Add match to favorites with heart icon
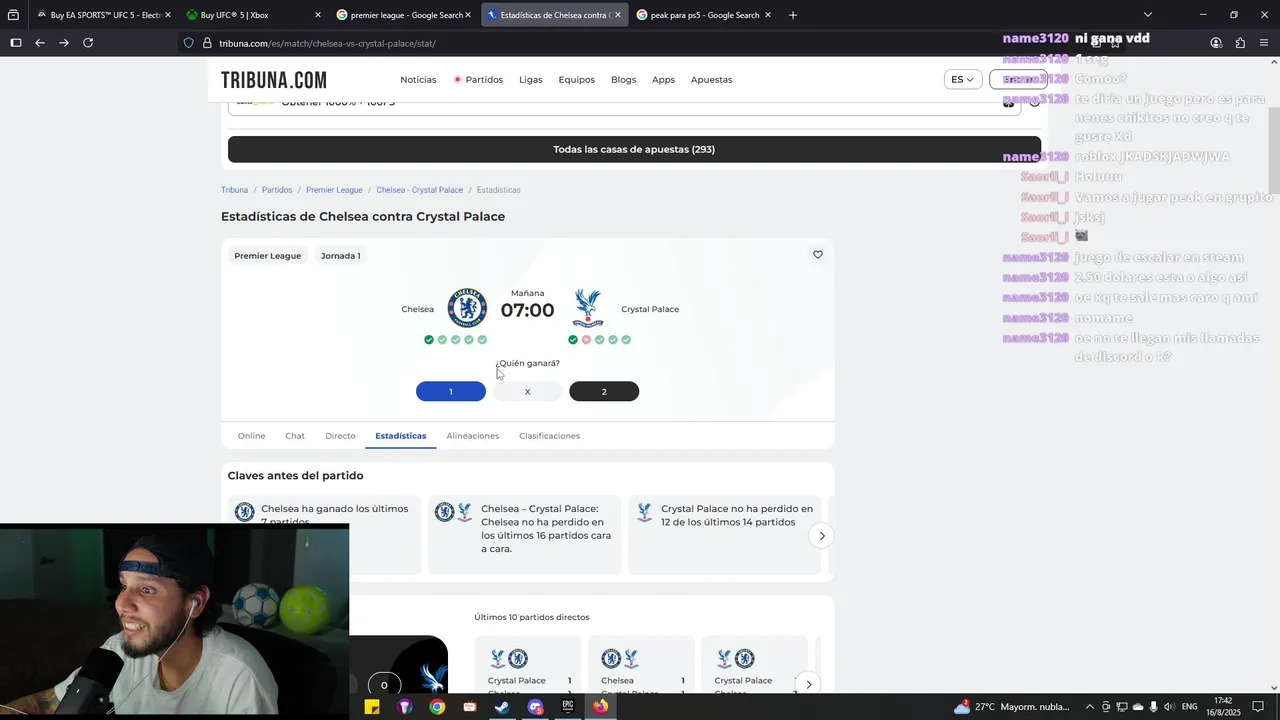1280x720 pixels. 818,255
